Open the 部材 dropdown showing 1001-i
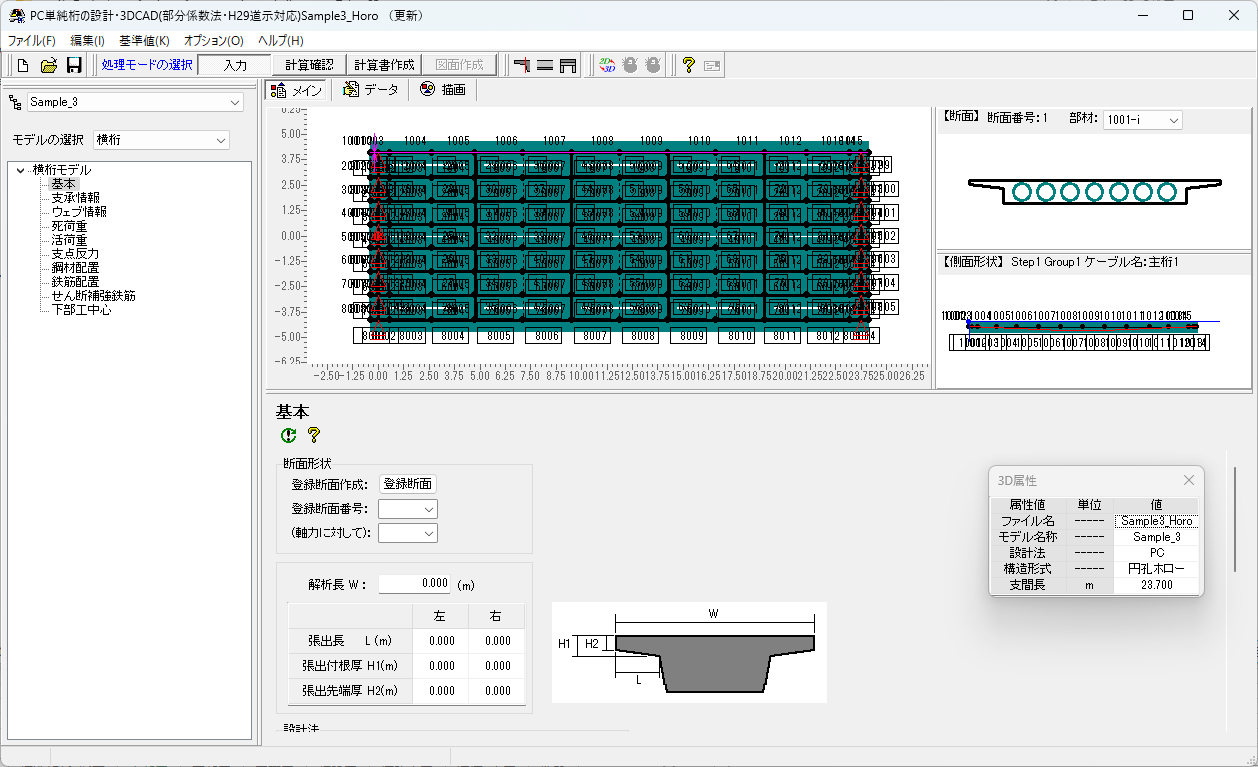 (x=1142, y=120)
